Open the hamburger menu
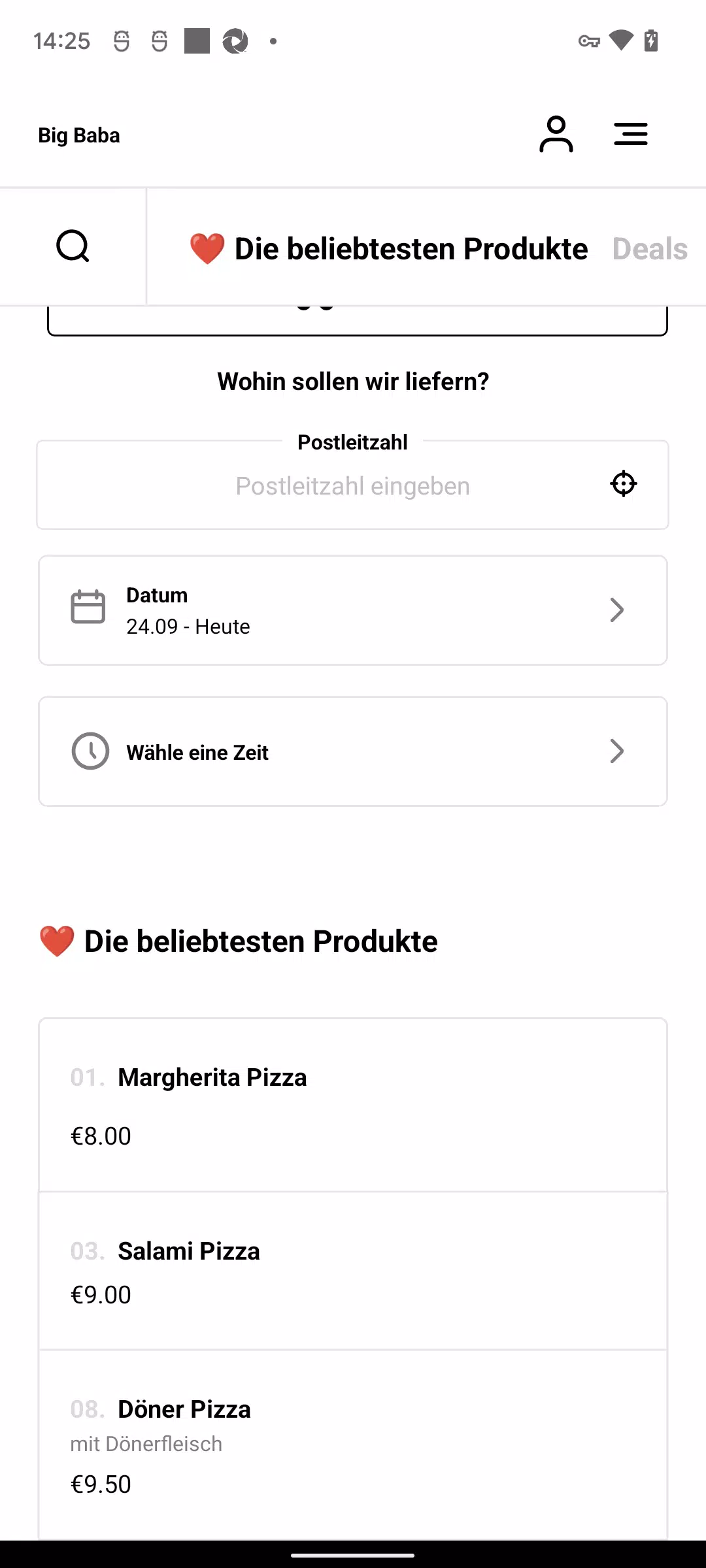Image resolution: width=706 pixels, height=1568 pixels. click(x=631, y=134)
